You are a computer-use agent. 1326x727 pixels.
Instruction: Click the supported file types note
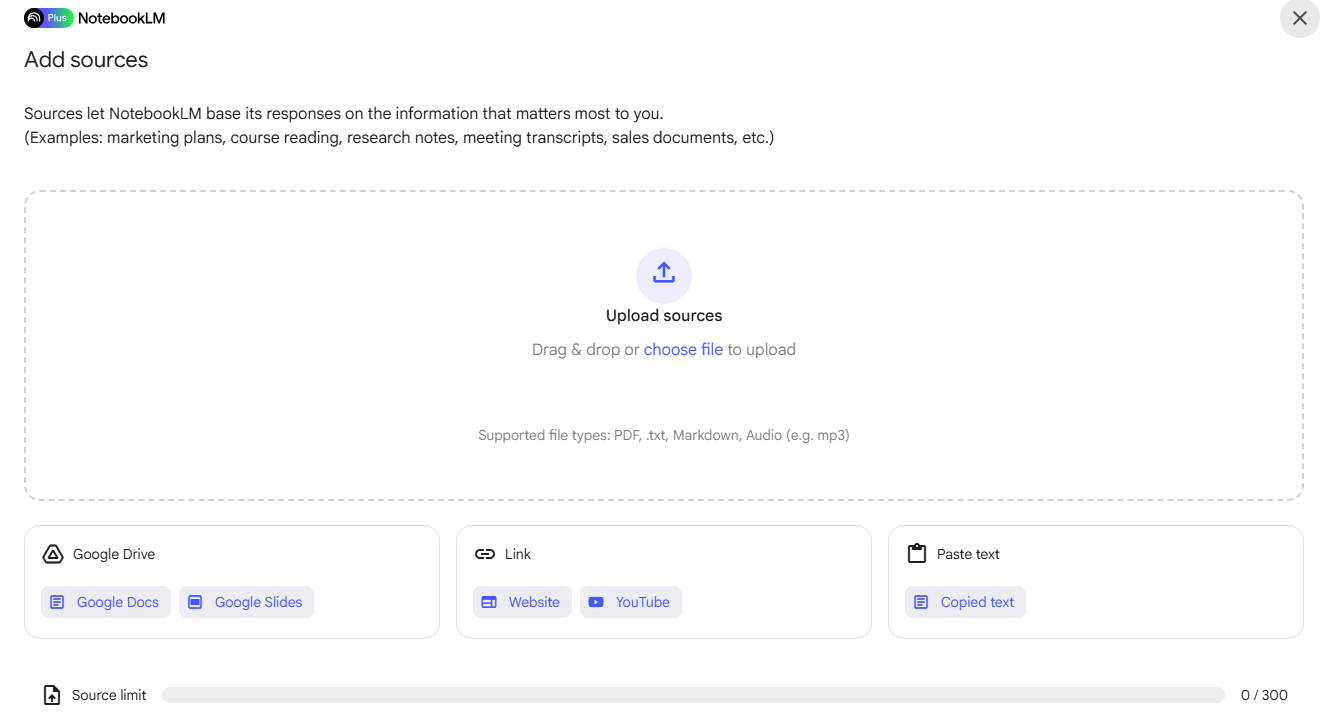click(664, 435)
